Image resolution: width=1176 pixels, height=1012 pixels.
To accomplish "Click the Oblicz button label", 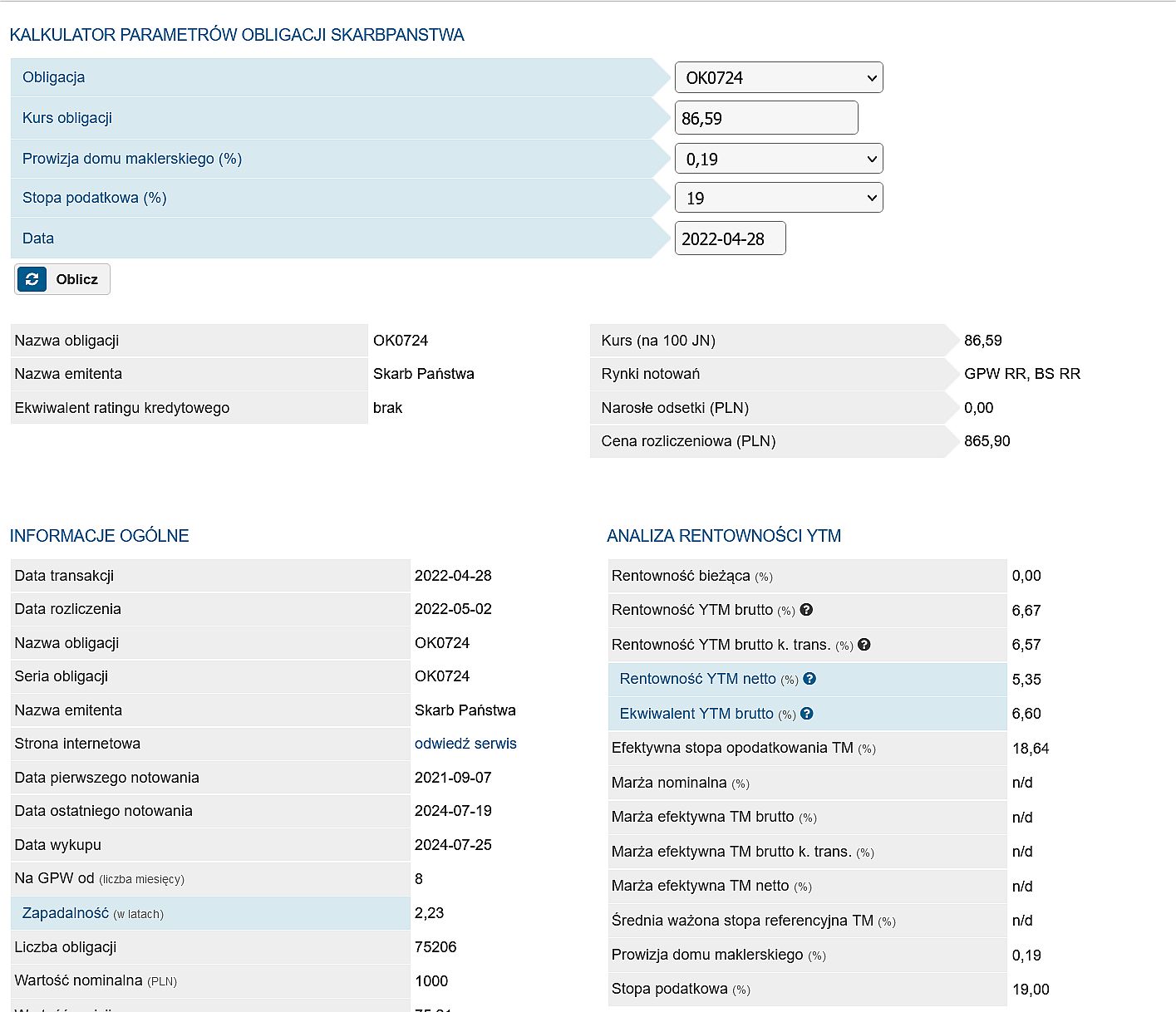I will 77,279.
